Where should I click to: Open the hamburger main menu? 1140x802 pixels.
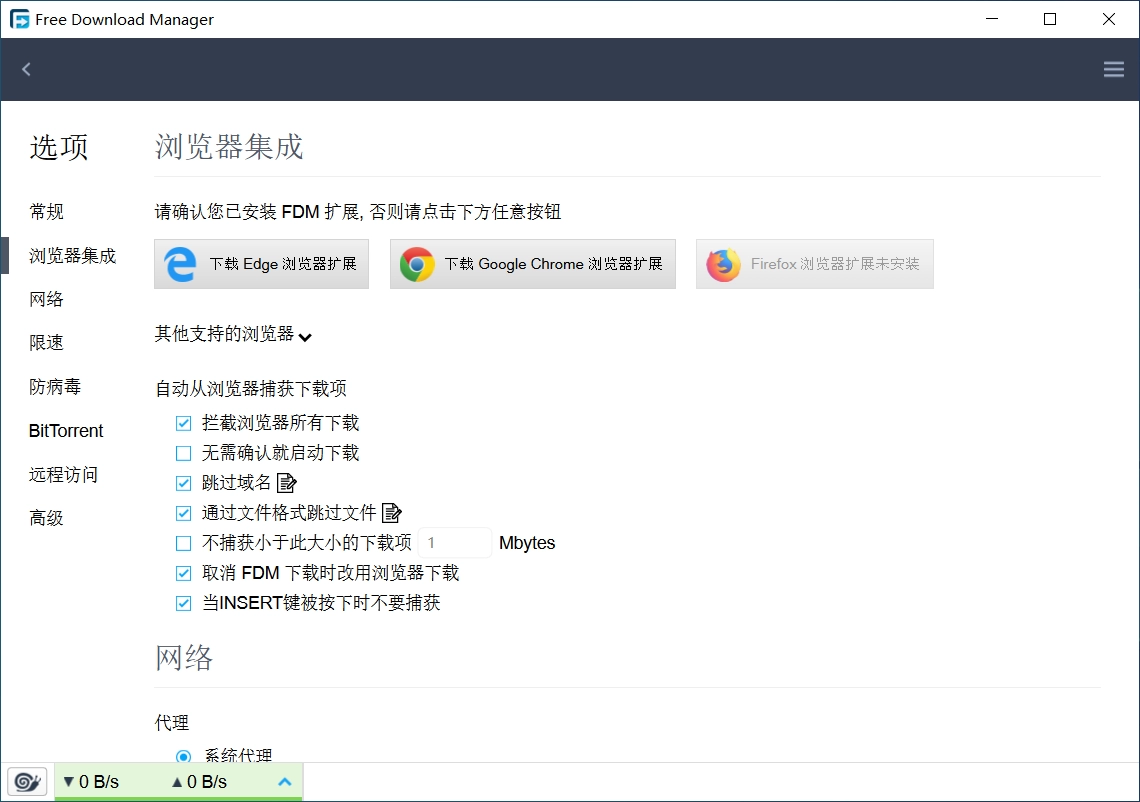[1113, 69]
